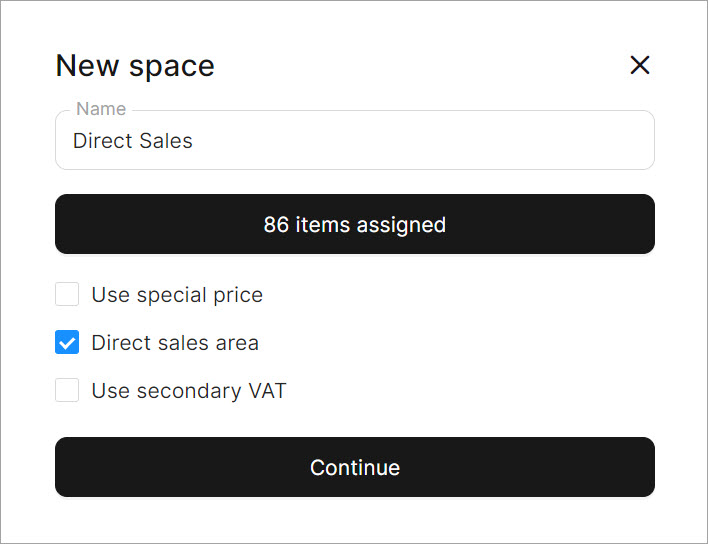Dismiss the dialog using the X icon
This screenshot has height=544, width=708.
(640, 65)
